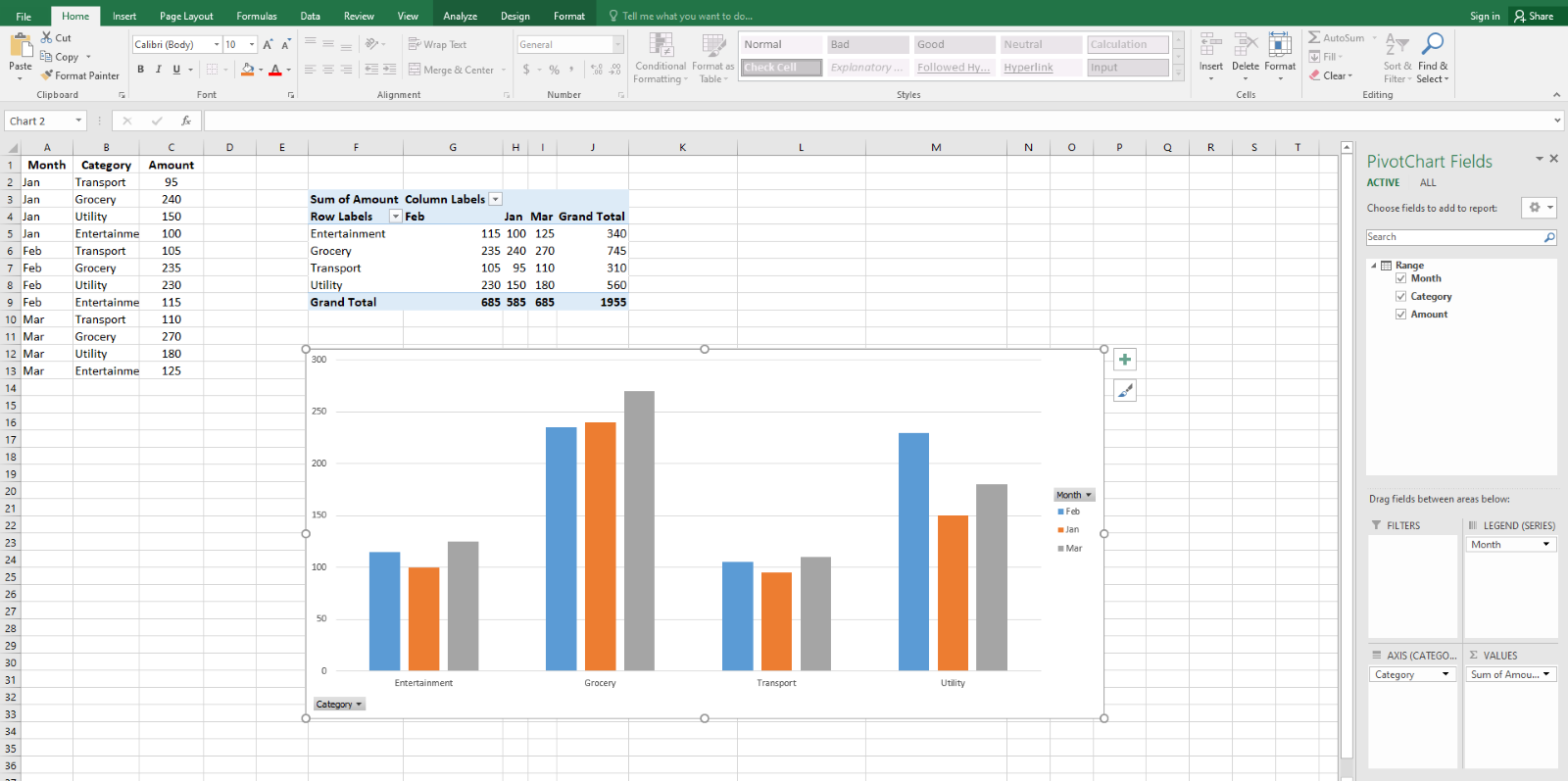This screenshot has height=781, width=1568.
Task: Click the Chart Elements plus button
Action: point(1125,360)
